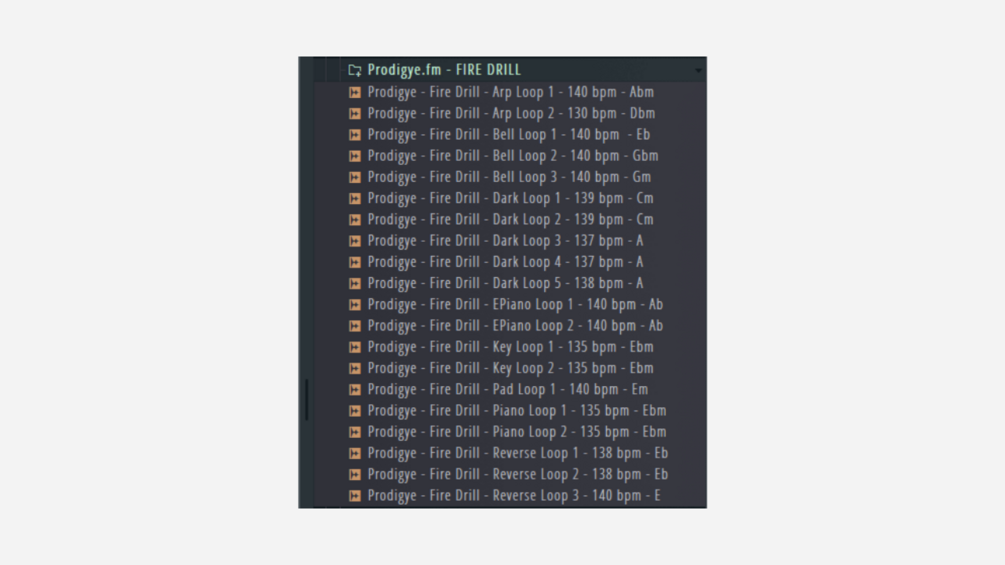Image resolution: width=1005 pixels, height=565 pixels.
Task: Select 'Dark Loop 5 - 138 bpm - A' sample name
Action: [506, 283]
